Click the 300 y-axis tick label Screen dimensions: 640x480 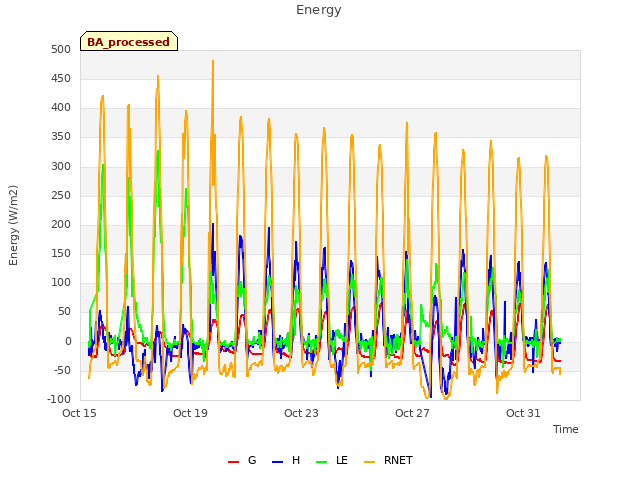[x=61, y=167]
